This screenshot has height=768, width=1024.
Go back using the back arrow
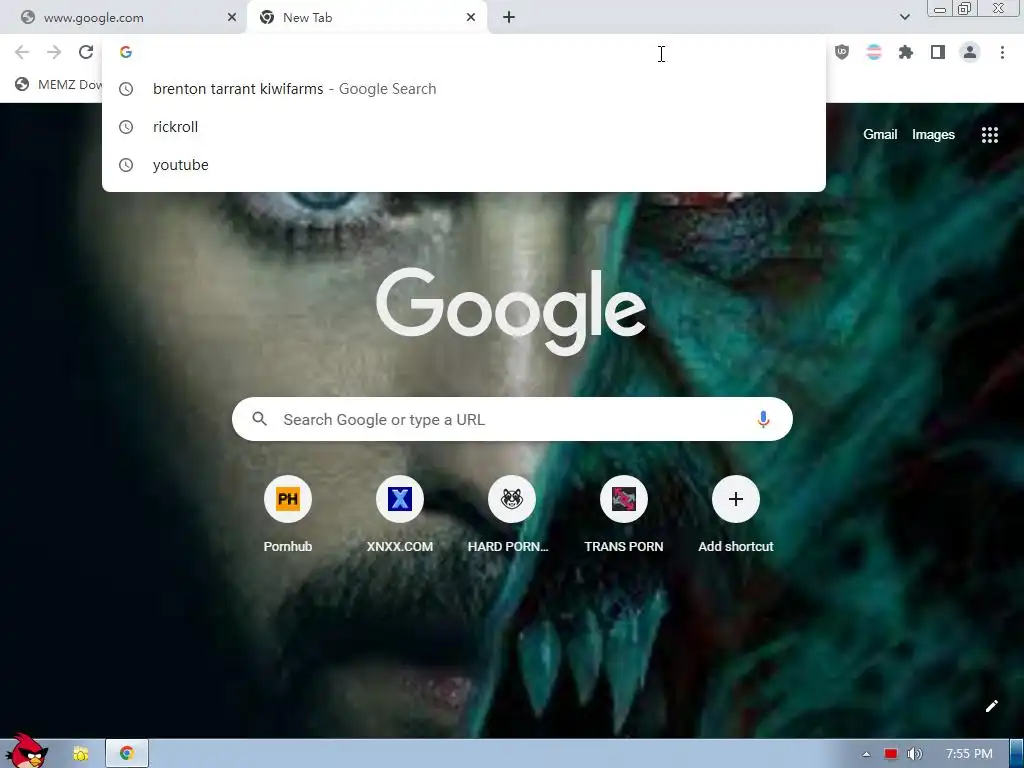coord(22,52)
